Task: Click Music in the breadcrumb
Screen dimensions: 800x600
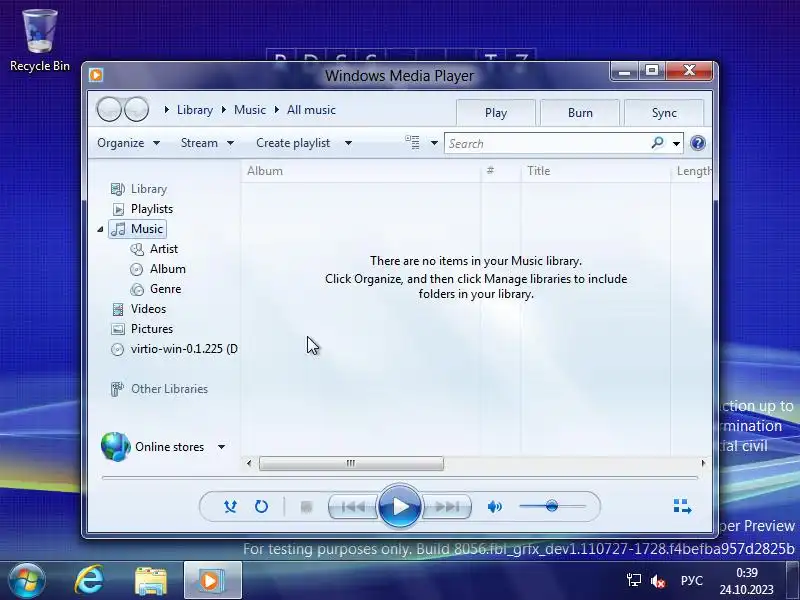Action: (x=250, y=110)
